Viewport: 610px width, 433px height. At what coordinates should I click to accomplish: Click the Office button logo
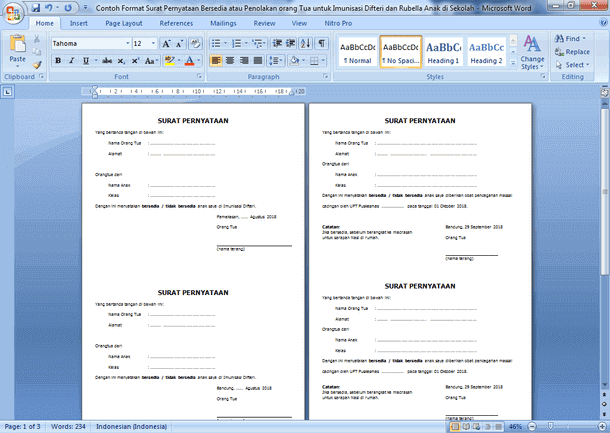point(13,14)
